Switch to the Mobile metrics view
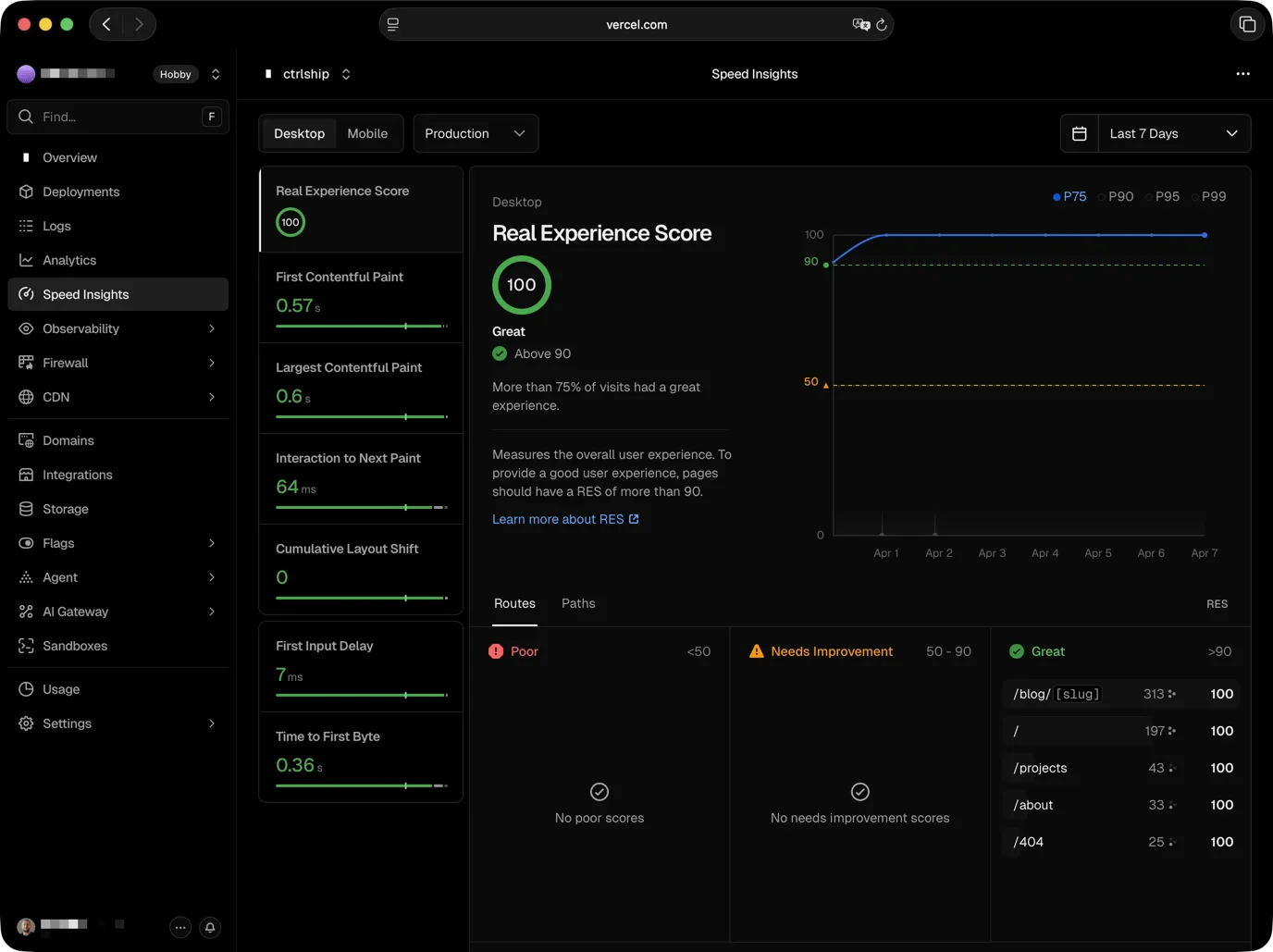 coord(366,133)
